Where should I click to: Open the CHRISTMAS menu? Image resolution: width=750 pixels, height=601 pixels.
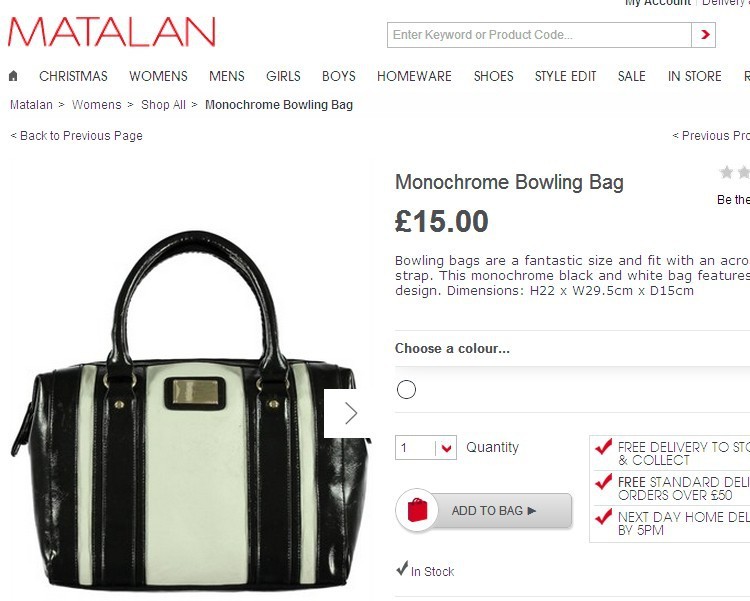click(x=73, y=76)
